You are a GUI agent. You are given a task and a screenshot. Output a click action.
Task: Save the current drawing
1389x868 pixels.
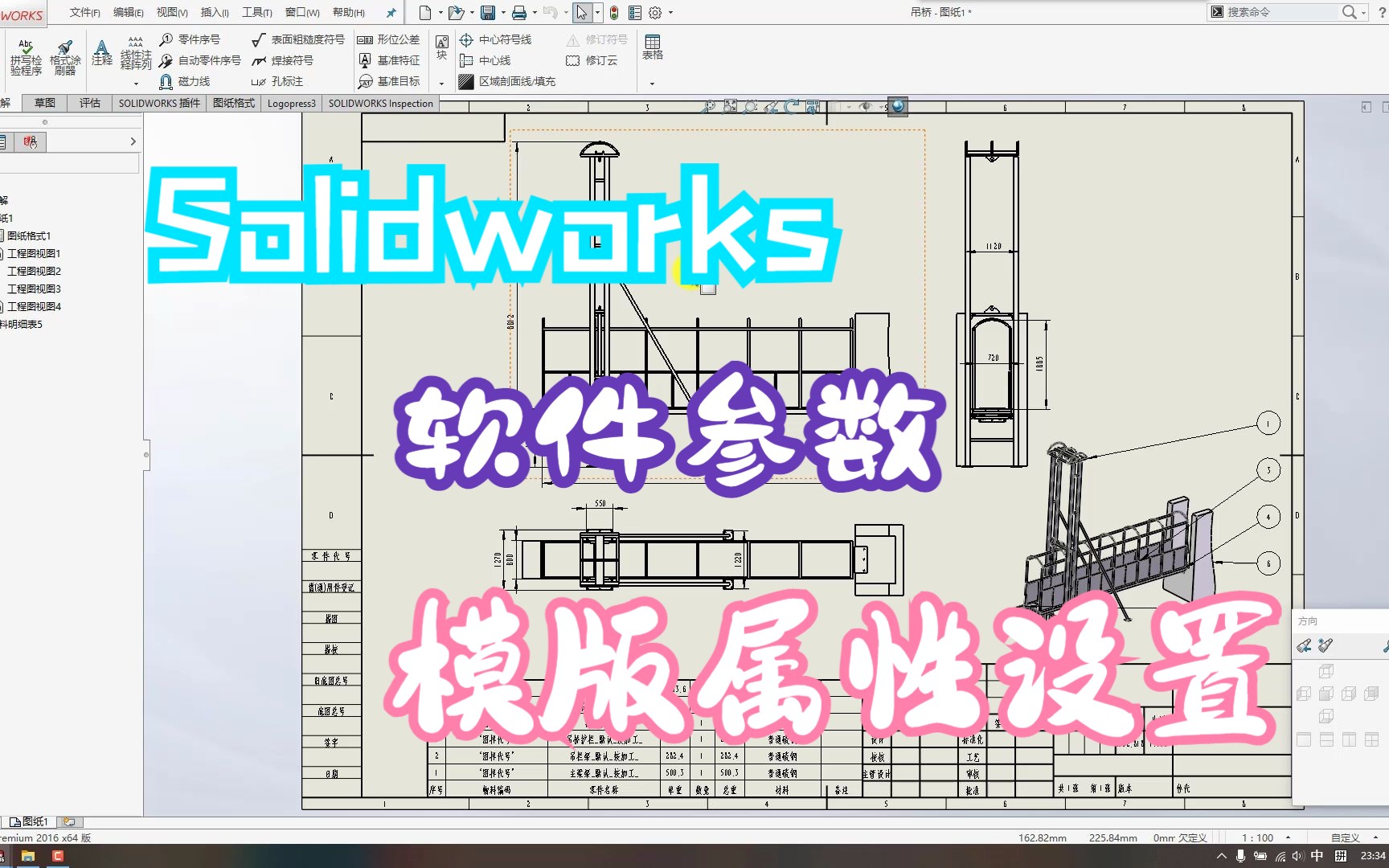point(488,12)
